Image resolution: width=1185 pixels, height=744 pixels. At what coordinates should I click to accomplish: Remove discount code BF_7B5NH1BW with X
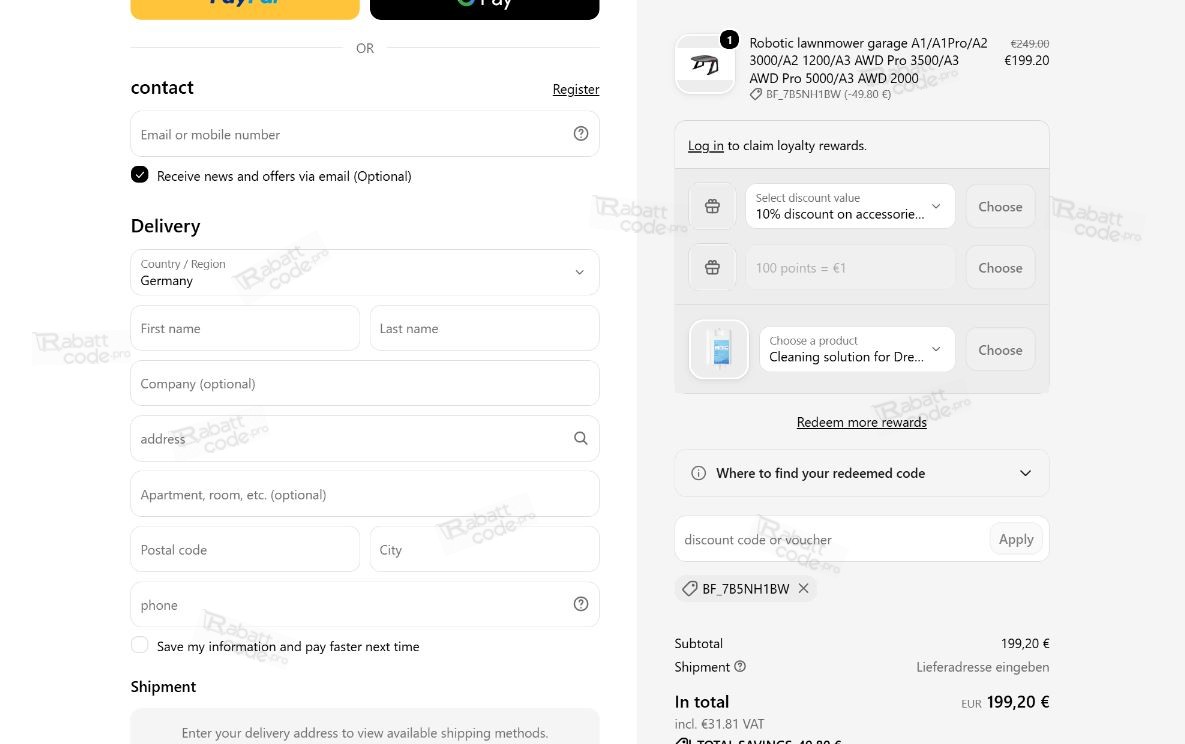click(803, 588)
